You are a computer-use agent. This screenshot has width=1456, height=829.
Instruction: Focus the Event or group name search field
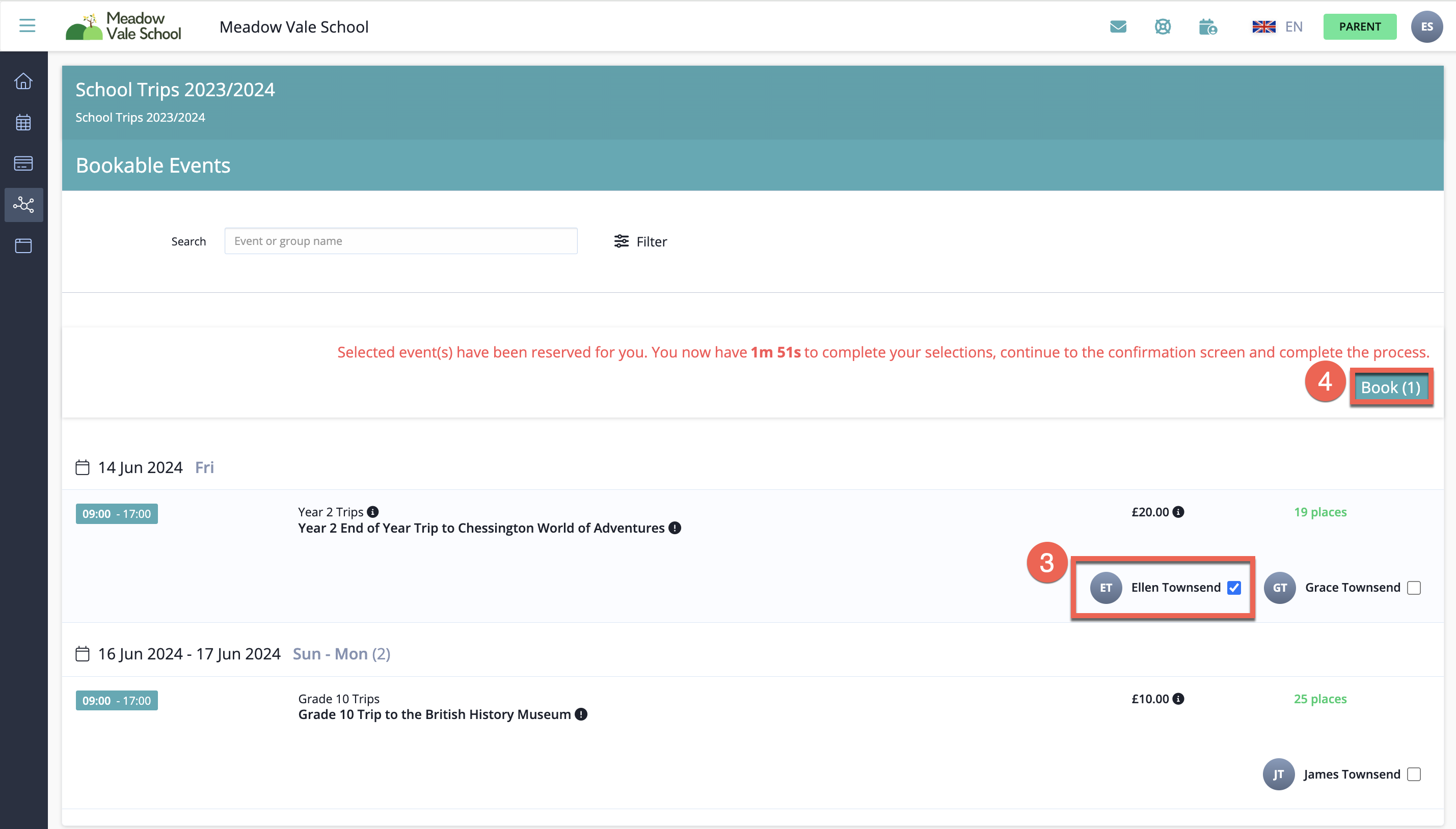pos(400,241)
